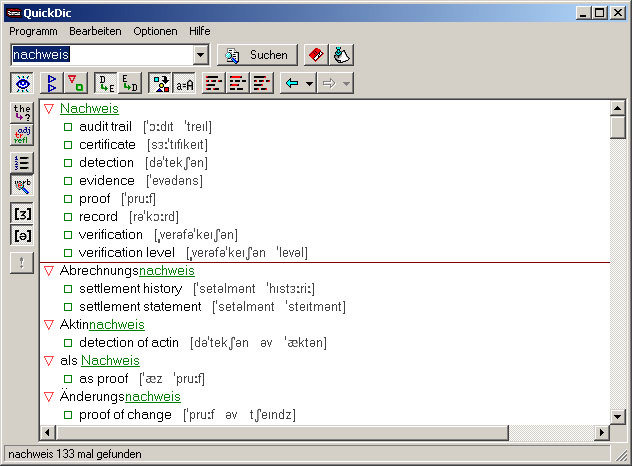Screen dimensions: 632x466
Task: Click the vertical scrollbar up arrow
Action: point(618,108)
